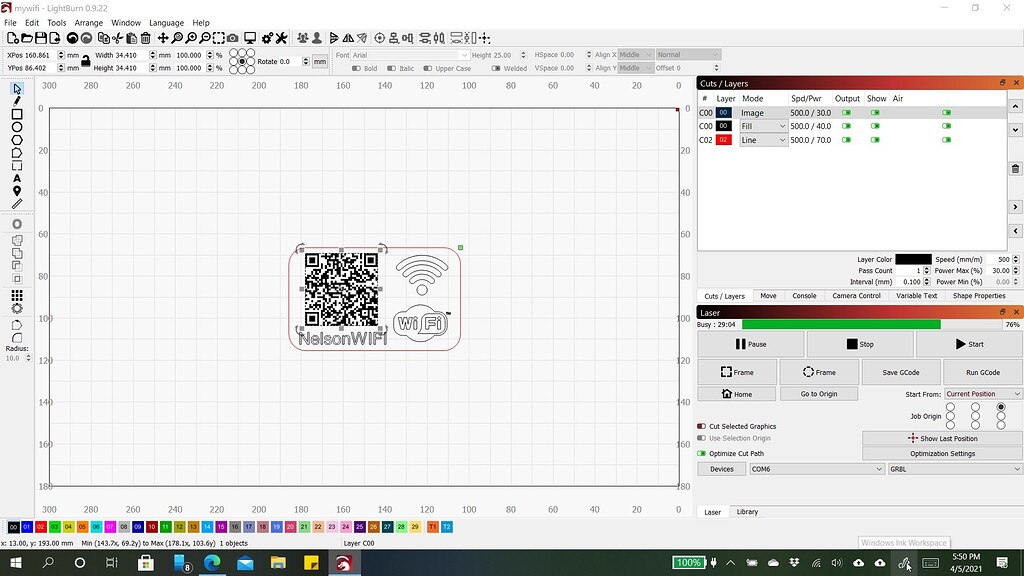Select the red 02 layer color swatch
The height and width of the screenshot is (576, 1024).
pos(726,140)
